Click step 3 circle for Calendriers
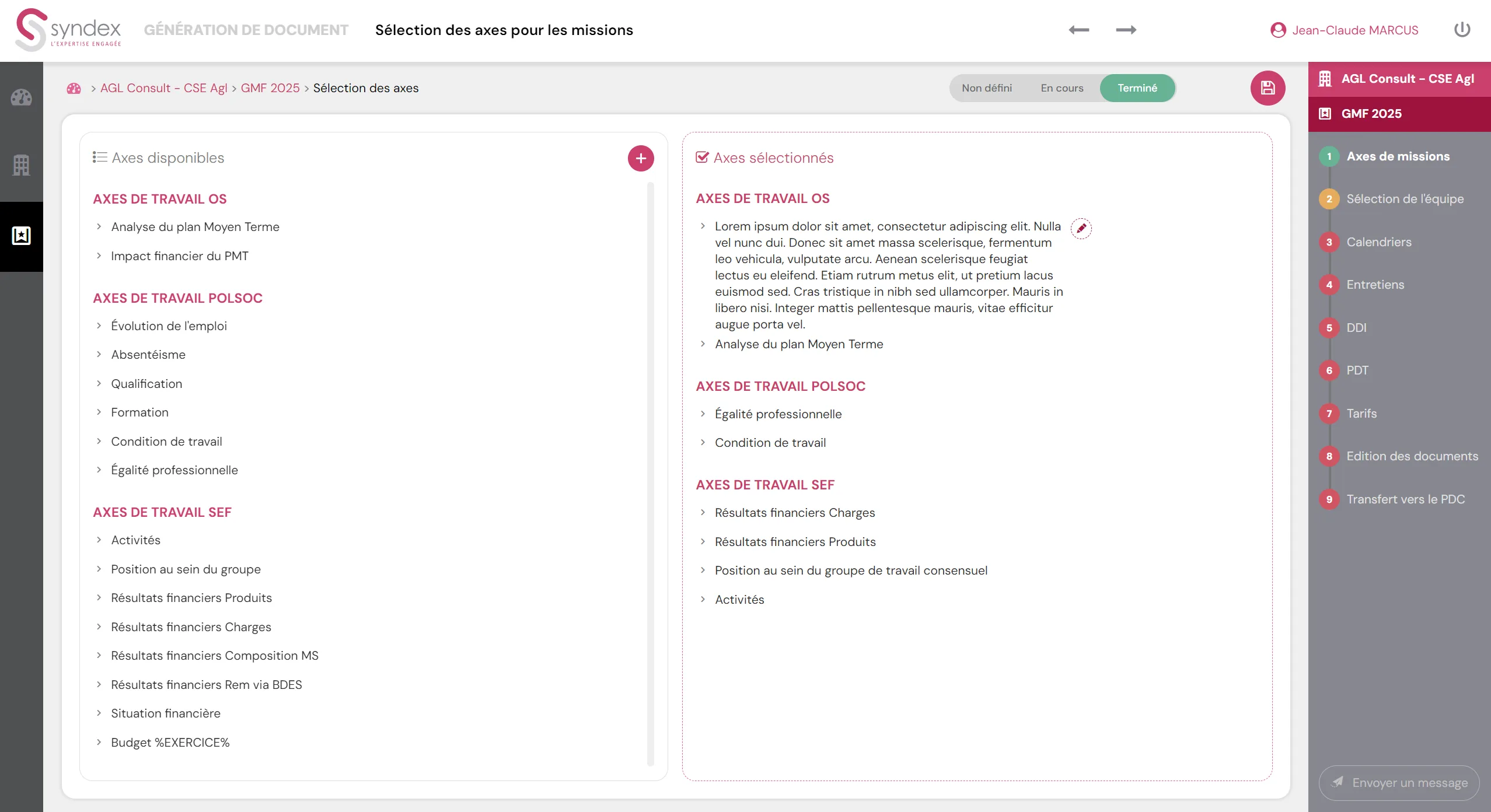The width and height of the screenshot is (1491, 812). [x=1329, y=242]
